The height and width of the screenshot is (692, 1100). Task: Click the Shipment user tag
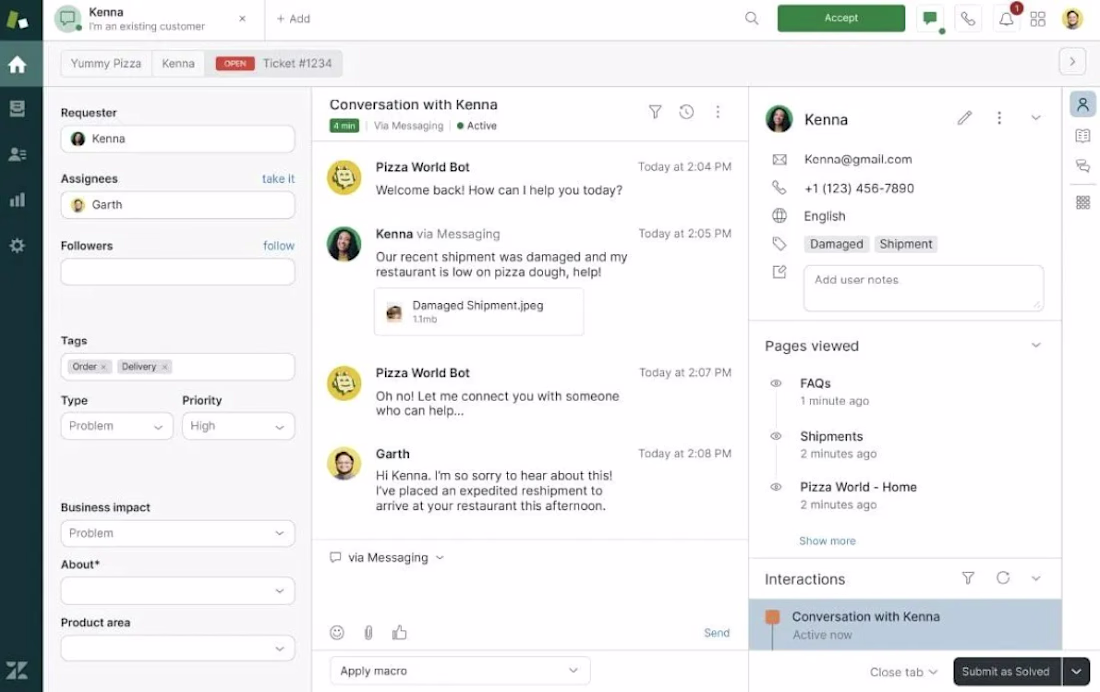[x=906, y=244]
